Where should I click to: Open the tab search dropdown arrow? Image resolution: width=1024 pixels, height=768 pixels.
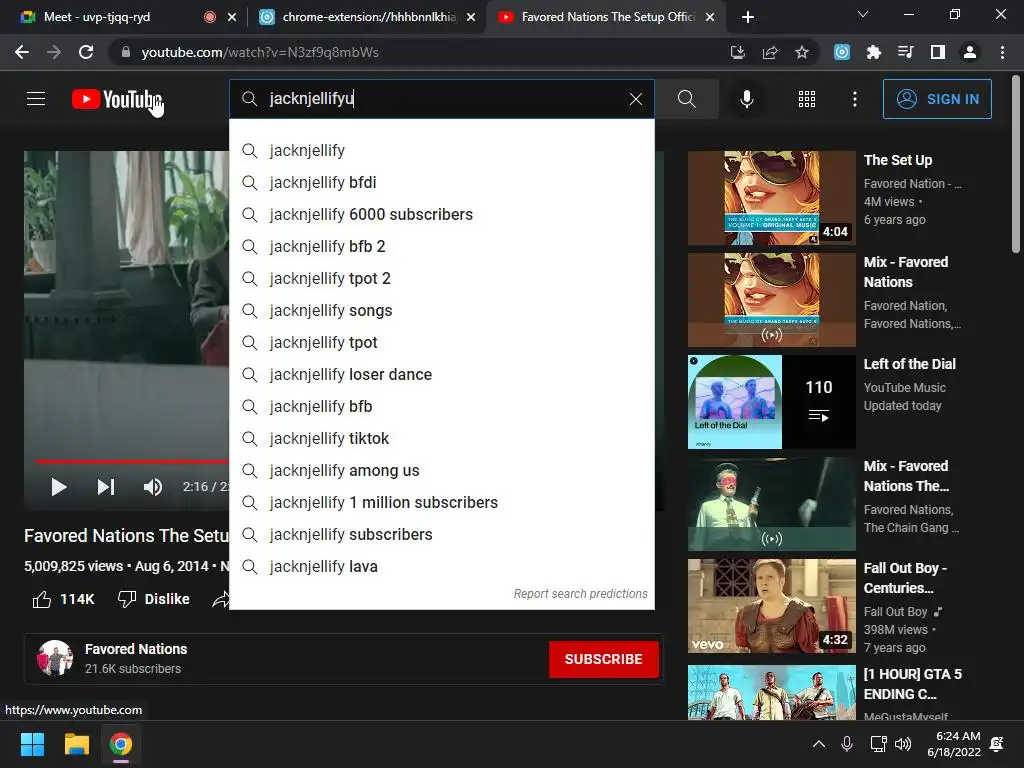(863, 14)
